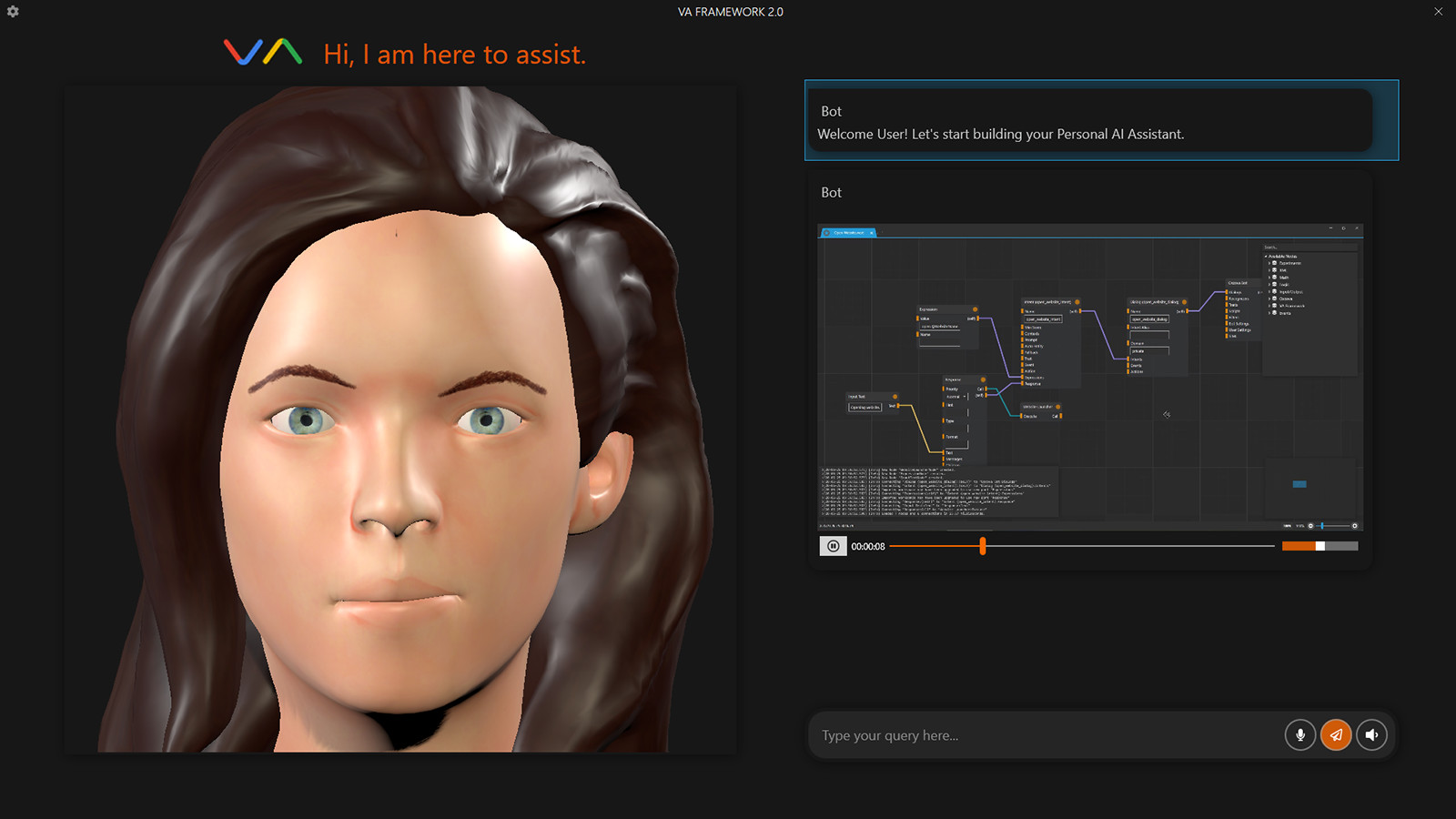
Task: Click the video seek slider handle
Action: tap(983, 546)
